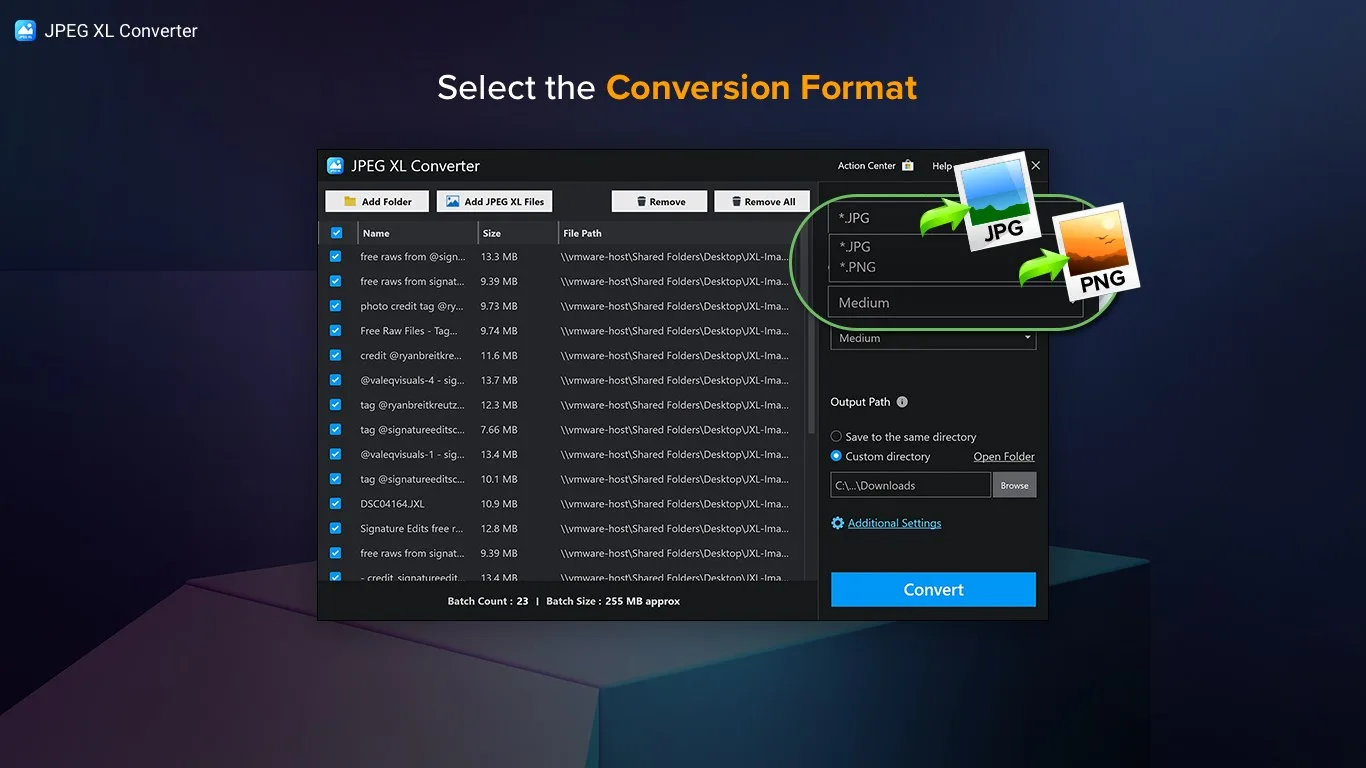Screen dimensions: 1366x768
Task: Select file name 'credit @ryanbreitkre...'
Action: (411, 356)
